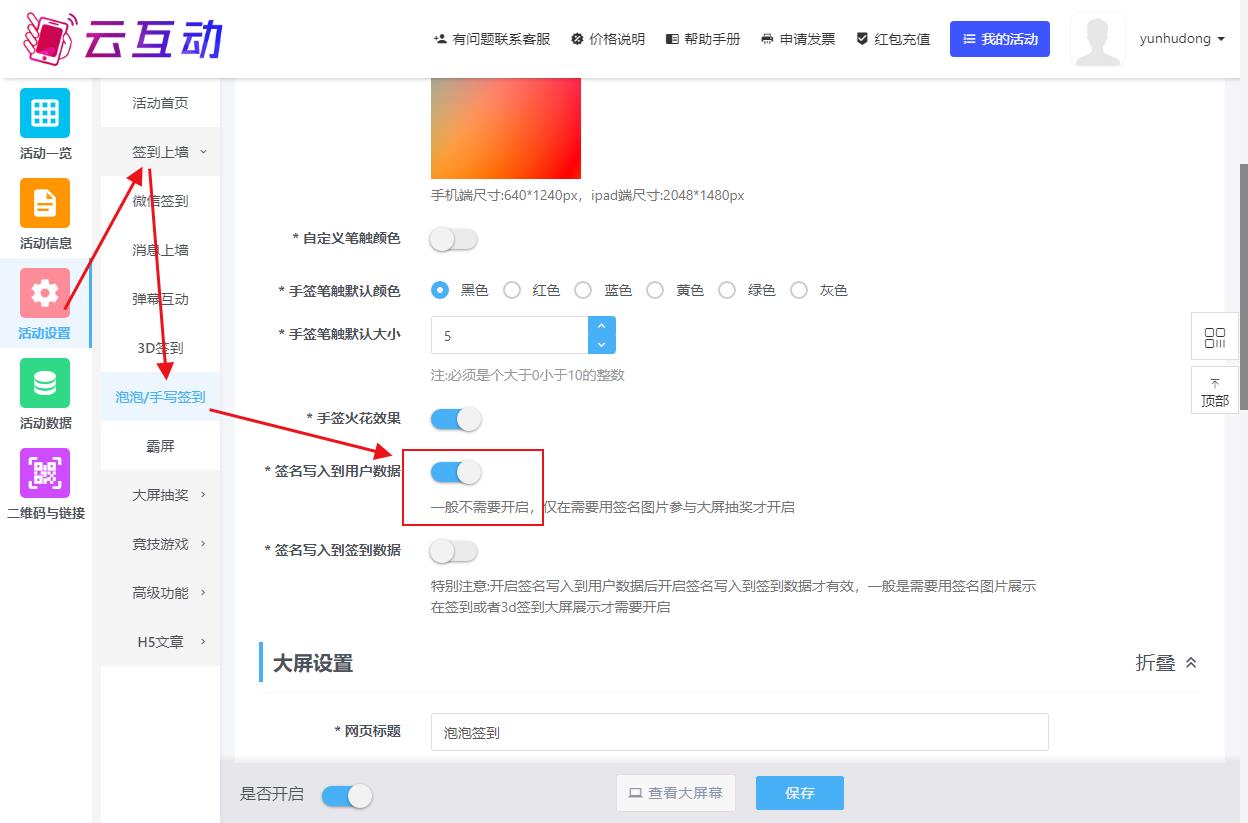Click 我的活动 button in header
This screenshot has width=1248, height=823.
pos(999,39)
